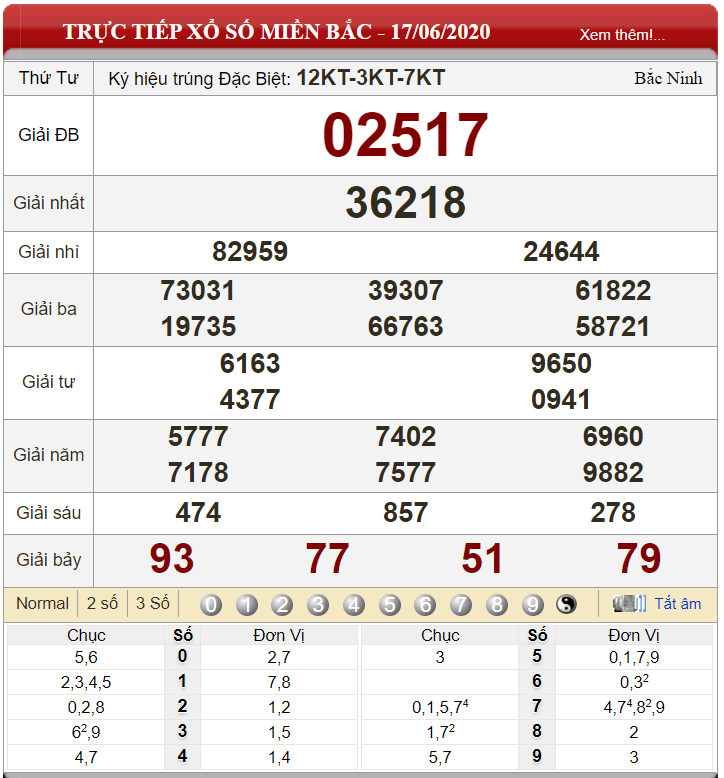Click the Giải bảy row label
The image size is (724, 778).
pyautogui.click(x=49, y=560)
